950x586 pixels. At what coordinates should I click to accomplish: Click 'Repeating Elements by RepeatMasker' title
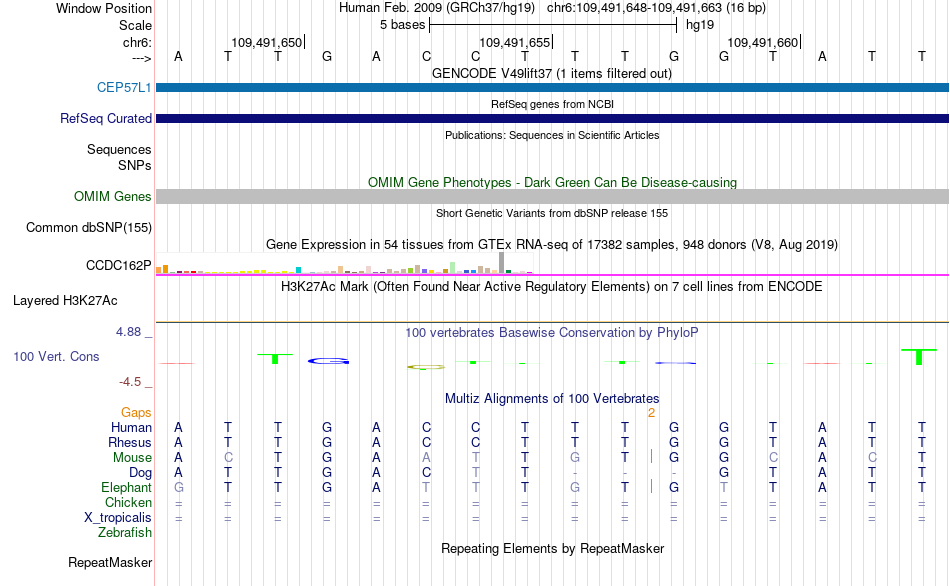click(x=552, y=548)
